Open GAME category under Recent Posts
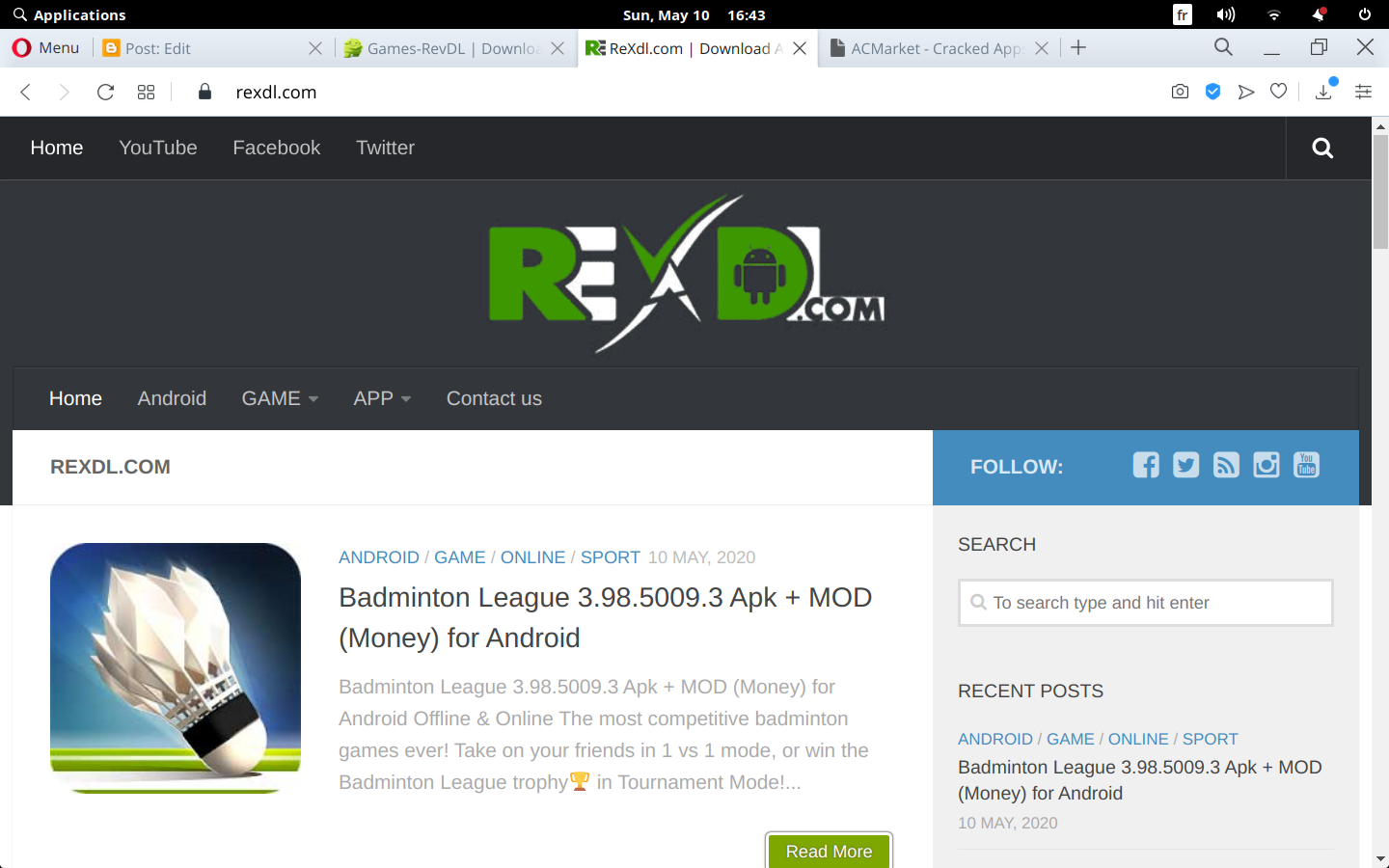The image size is (1389, 868). click(x=1071, y=739)
